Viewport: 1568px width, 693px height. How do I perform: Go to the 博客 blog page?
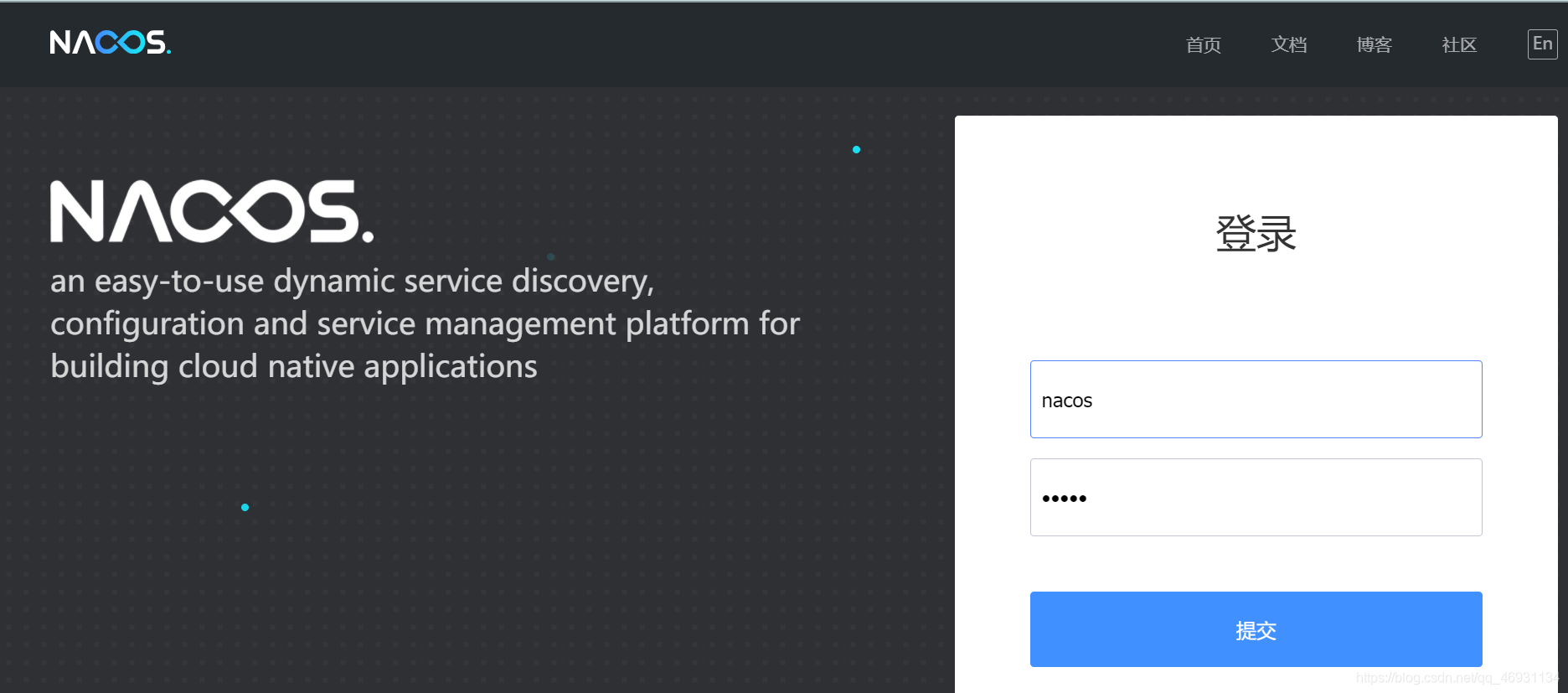pyautogui.click(x=1375, y=44)
